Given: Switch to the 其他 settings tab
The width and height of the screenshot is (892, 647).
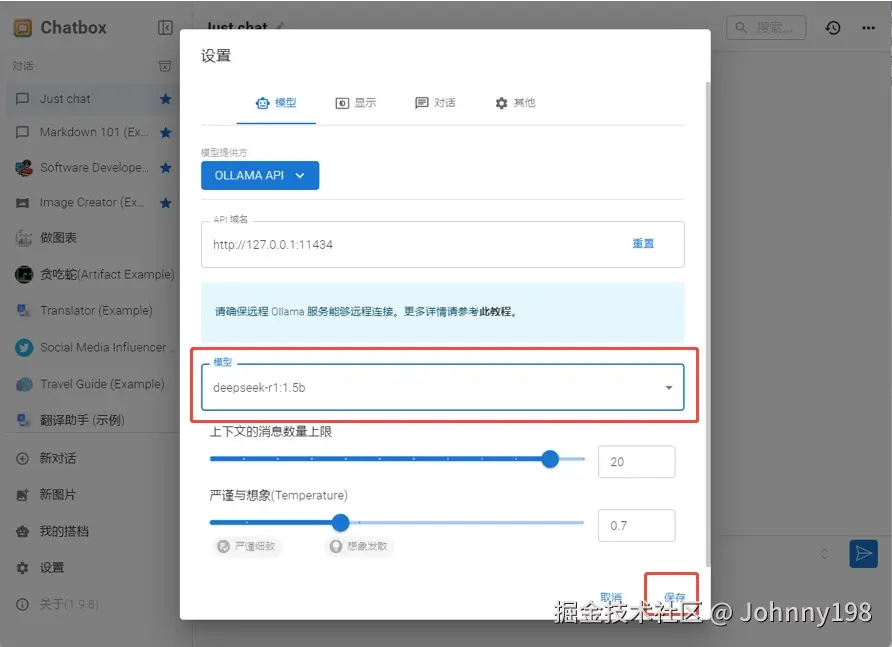Looking at the screenshot, I should pos(516,101).
